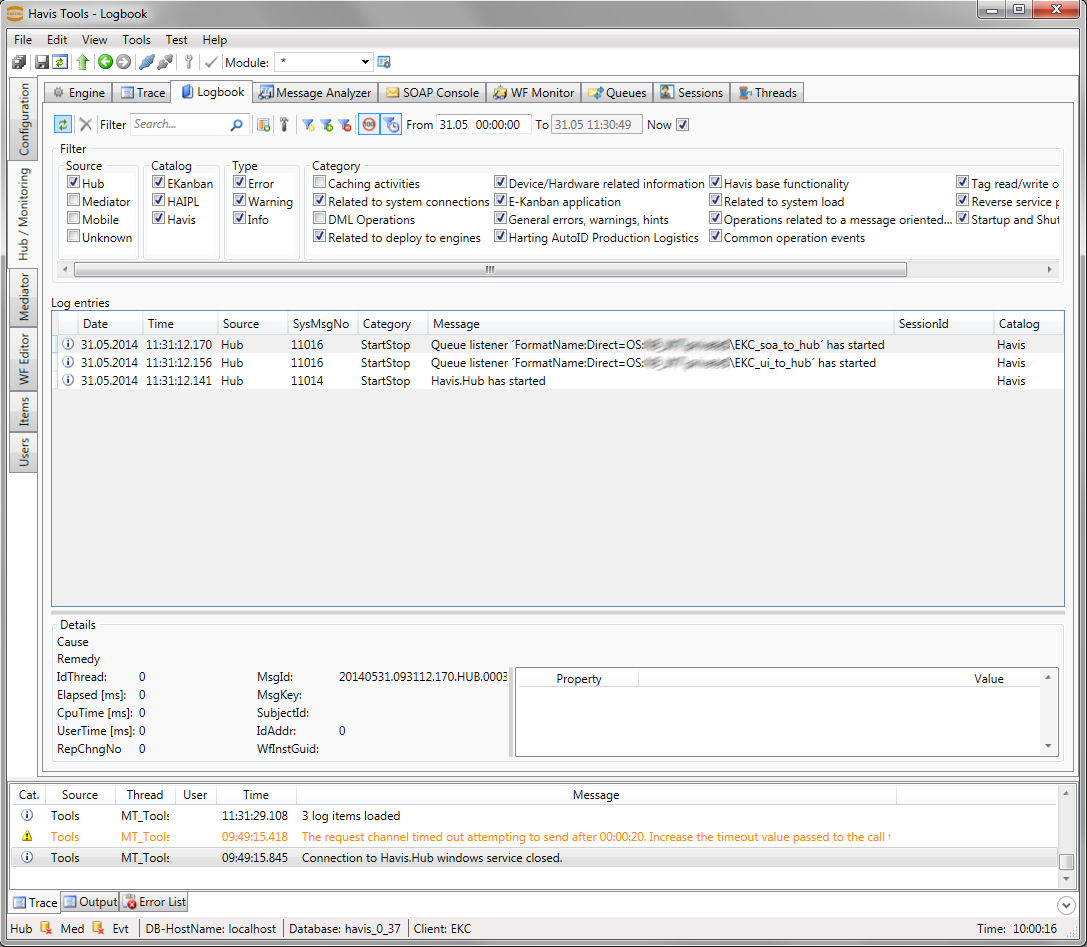Sort log entries by SysMsgNo column header

[321, 324]
